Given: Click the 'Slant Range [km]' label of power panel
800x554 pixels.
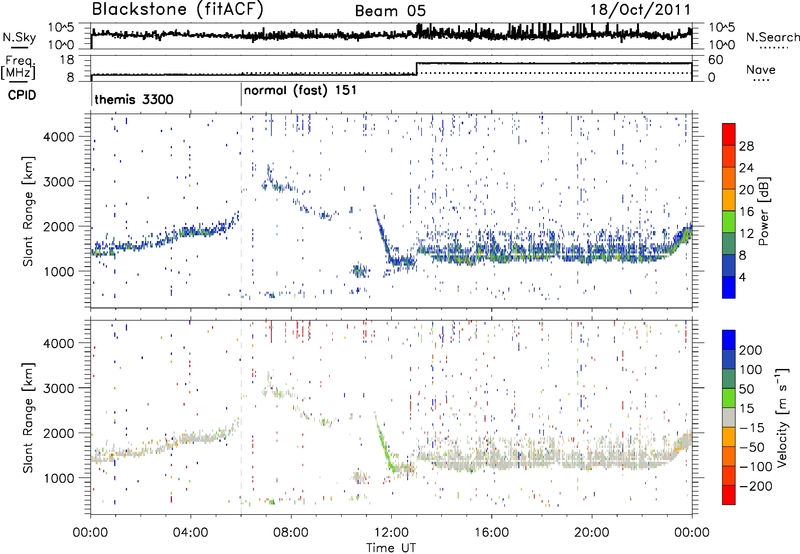Looking at the screenshot, I should [x=28, y=211].
